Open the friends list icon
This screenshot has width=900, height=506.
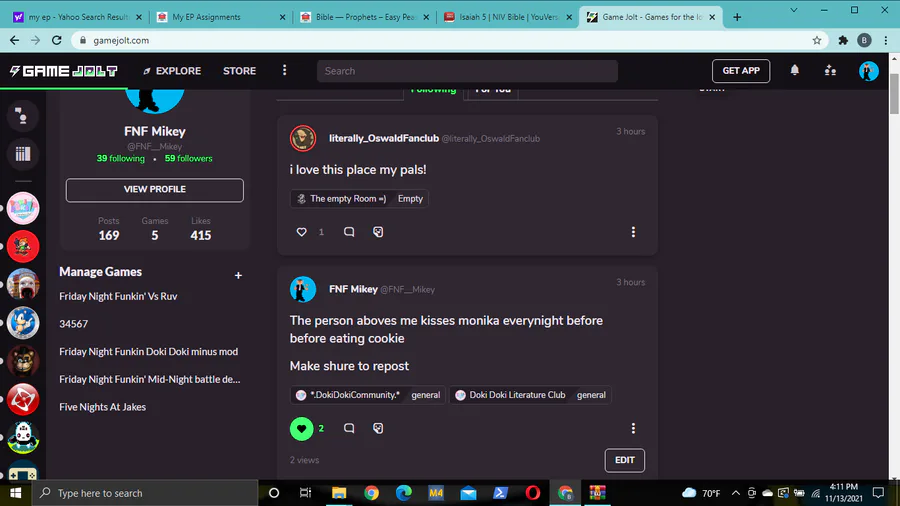click(x=830, y=71)
